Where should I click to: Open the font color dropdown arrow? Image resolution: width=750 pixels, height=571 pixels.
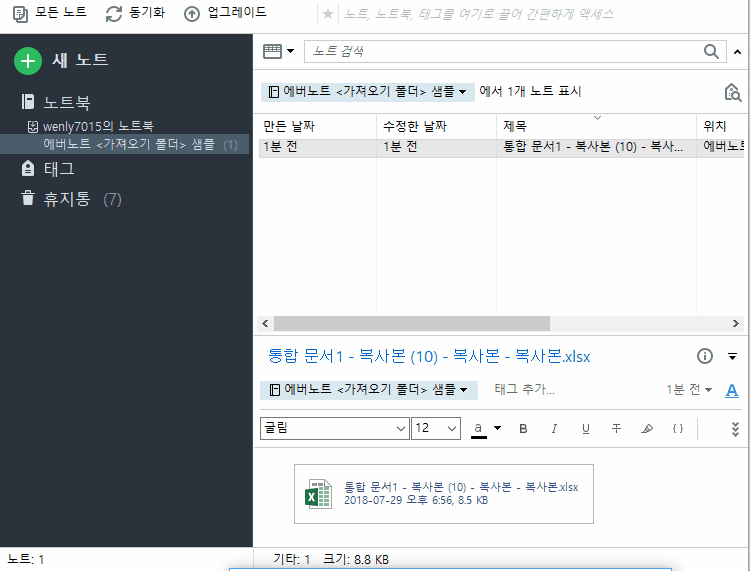click(x=497, y=428)
